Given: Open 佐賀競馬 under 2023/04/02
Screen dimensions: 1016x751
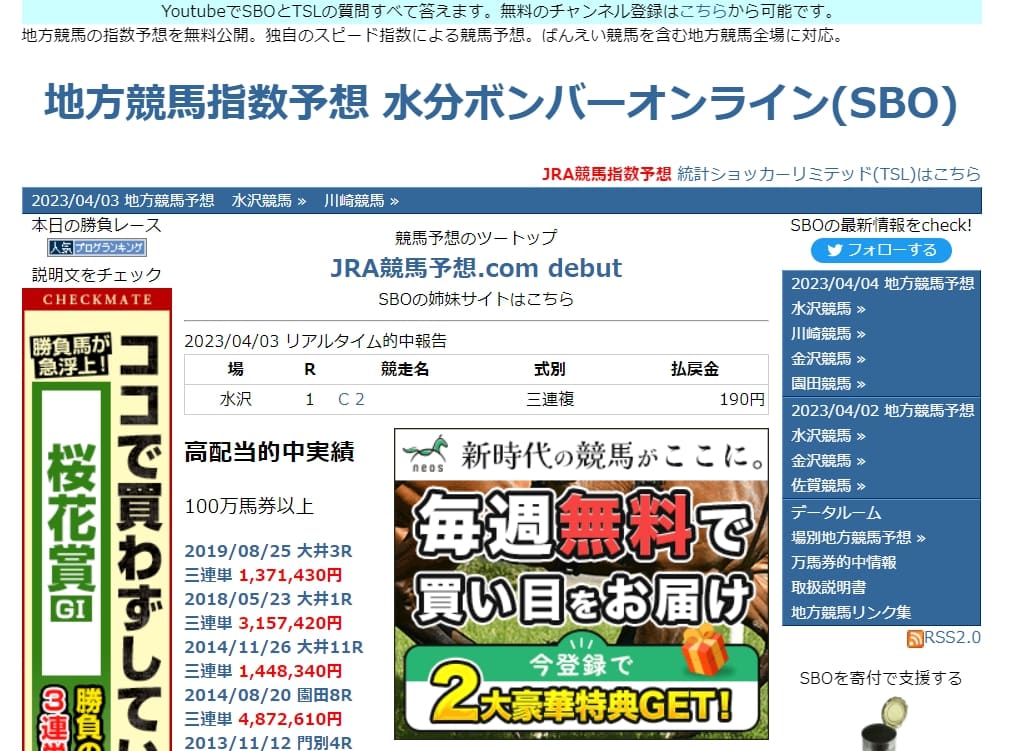Looking at the screenshot, I should [x=828, y=485].
